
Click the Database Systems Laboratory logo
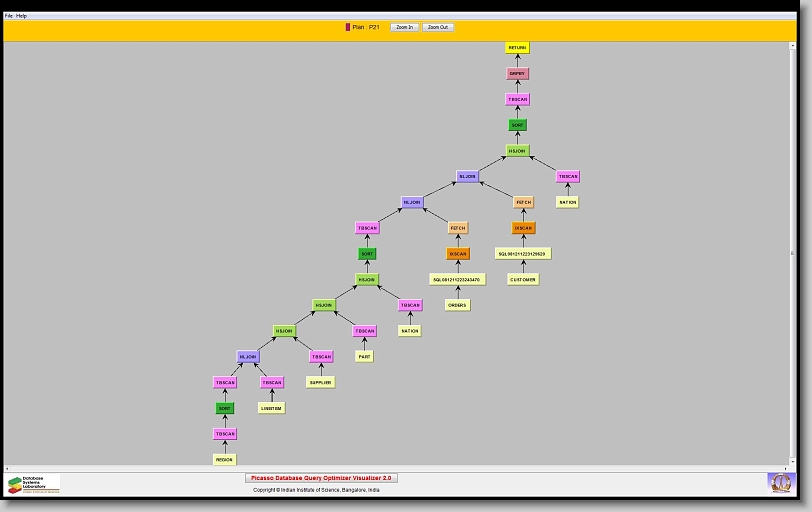[33, 484]
